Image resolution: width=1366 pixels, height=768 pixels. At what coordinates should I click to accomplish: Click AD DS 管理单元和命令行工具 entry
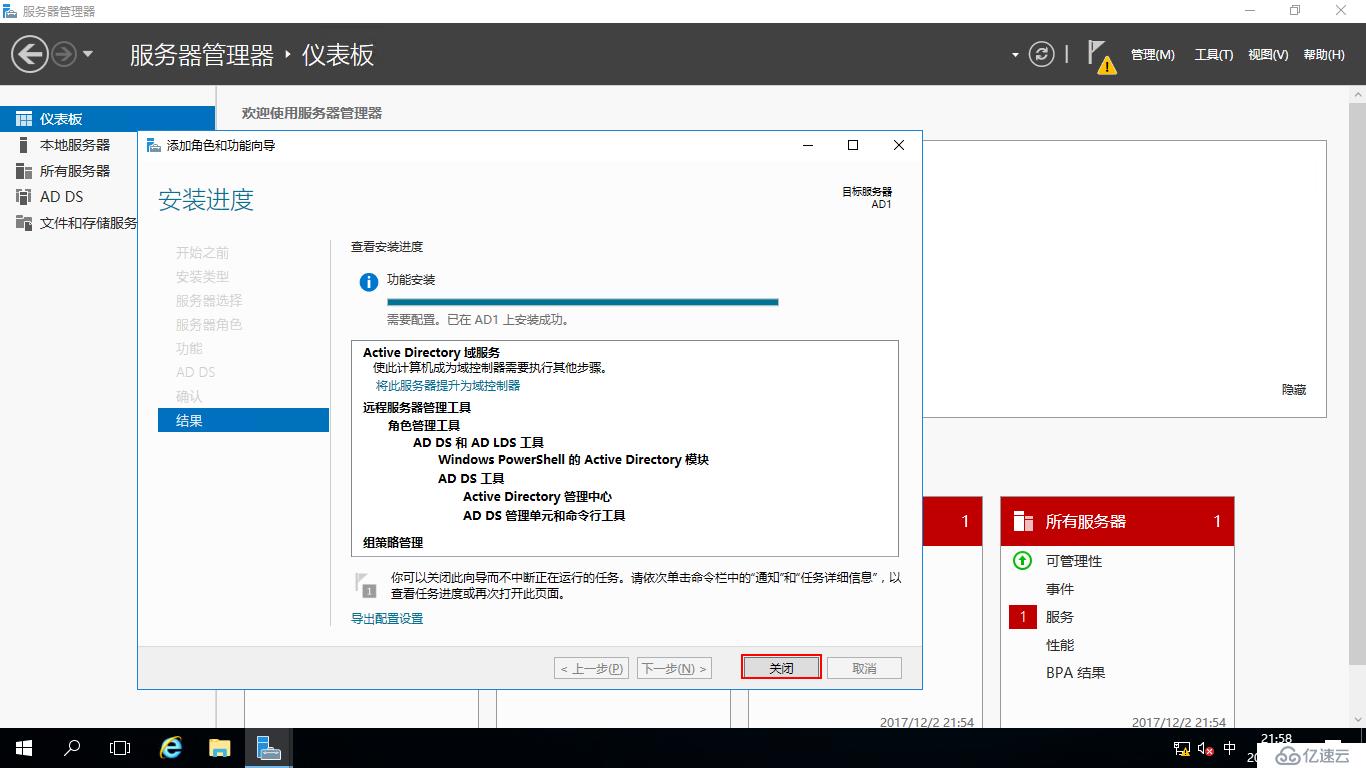[544, 516]
